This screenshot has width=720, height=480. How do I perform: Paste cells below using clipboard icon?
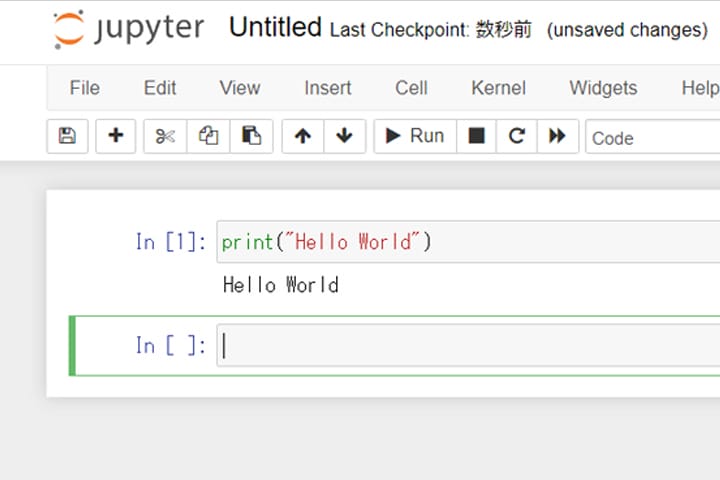click(251, 136)
